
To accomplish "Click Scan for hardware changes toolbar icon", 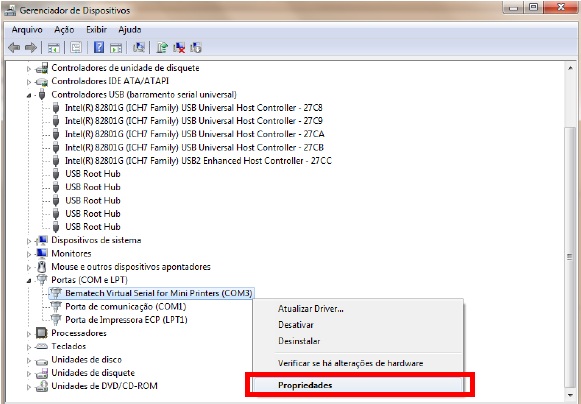I will pyautogui.click(x=139, y=47).
